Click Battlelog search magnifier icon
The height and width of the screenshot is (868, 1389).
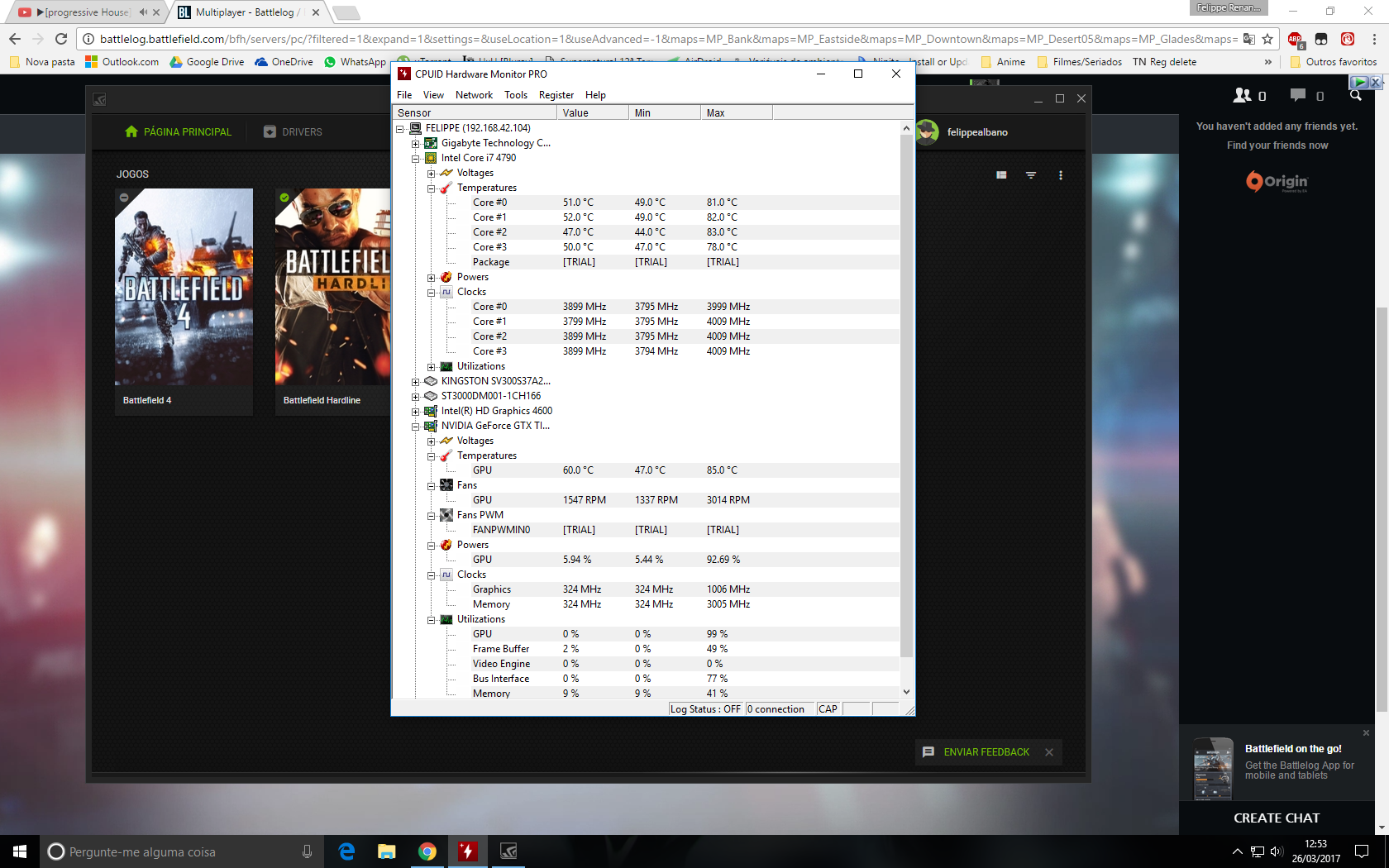pyautogui.click(x=1356, y=96)
